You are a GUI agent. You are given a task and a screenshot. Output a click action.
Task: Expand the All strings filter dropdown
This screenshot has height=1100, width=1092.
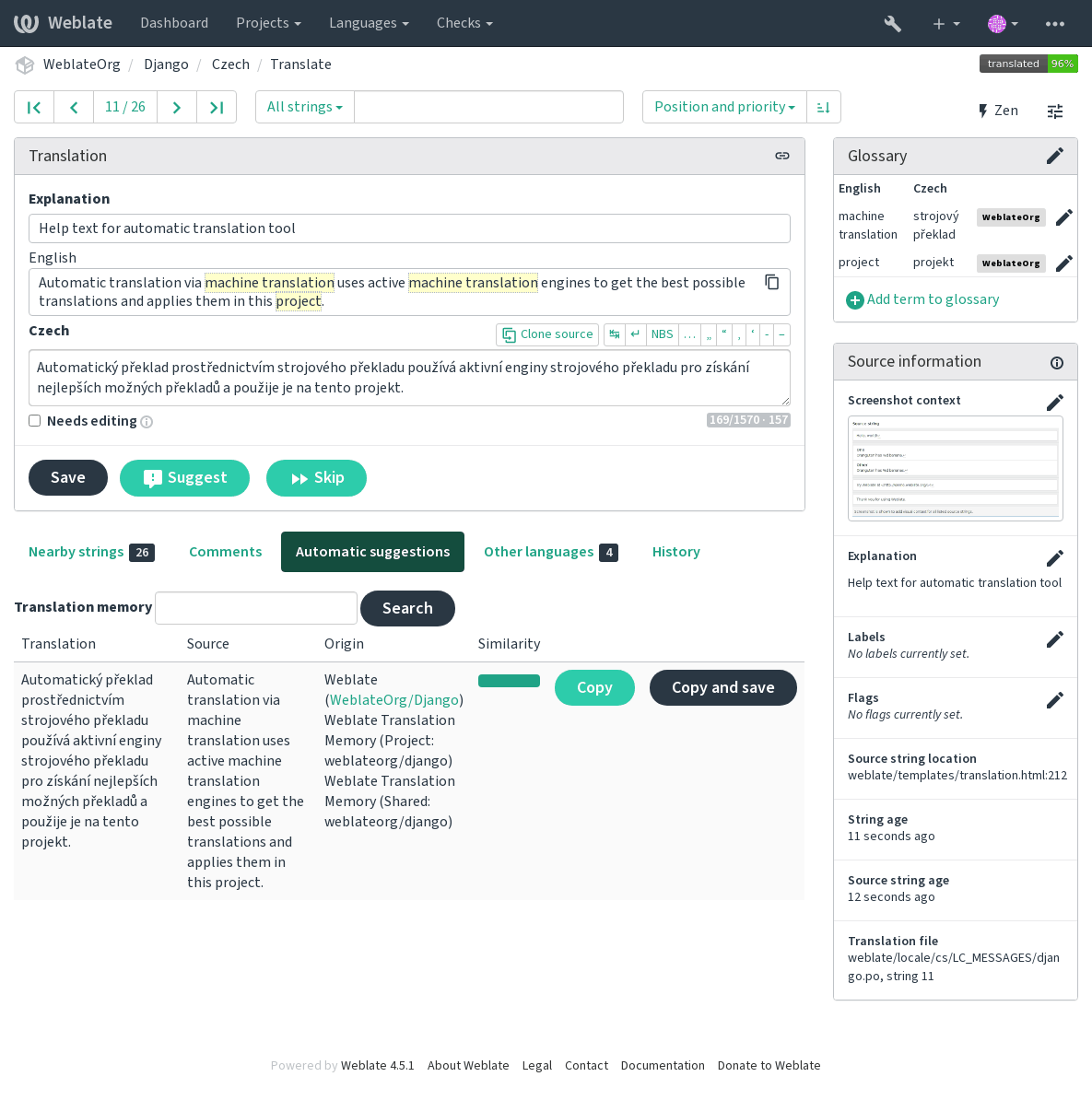(305, 108)
